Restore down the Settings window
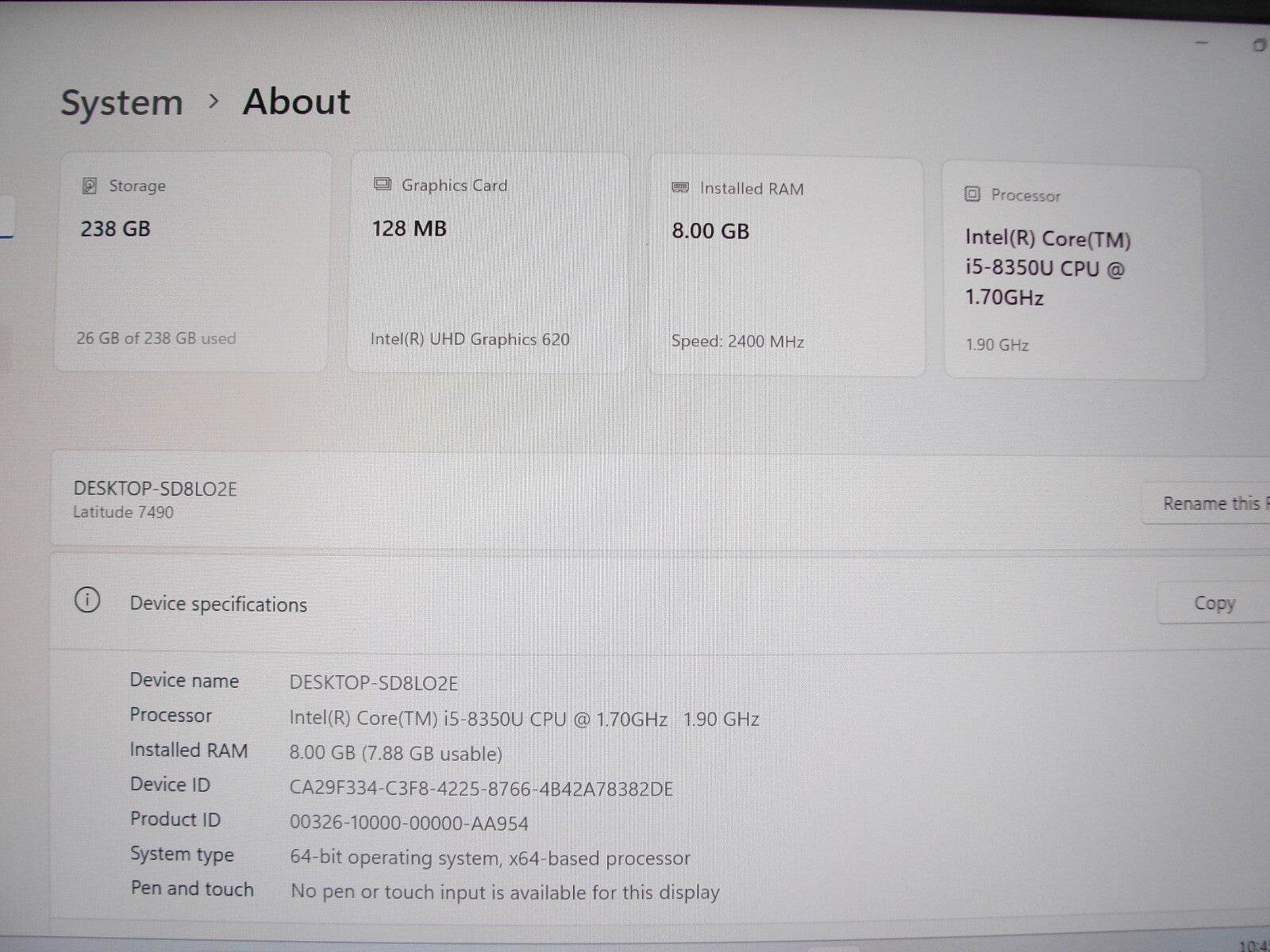Viewport: 1270px width, 952px height. [1259, 45]
